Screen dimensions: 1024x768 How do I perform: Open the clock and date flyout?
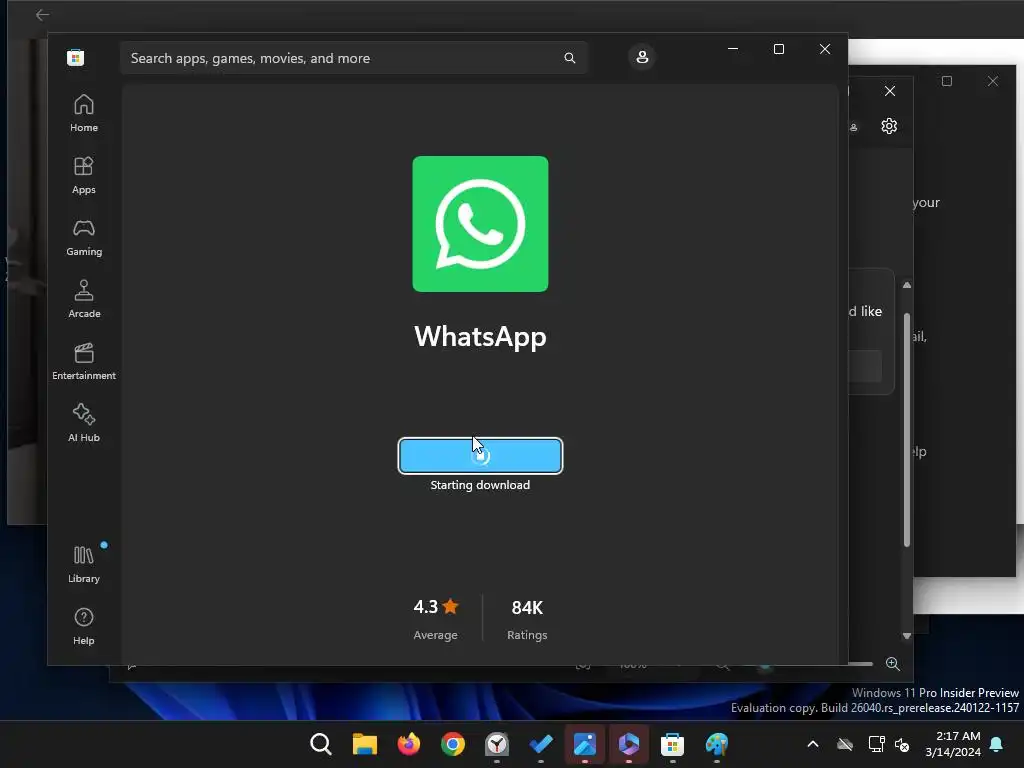coord(953,744)
